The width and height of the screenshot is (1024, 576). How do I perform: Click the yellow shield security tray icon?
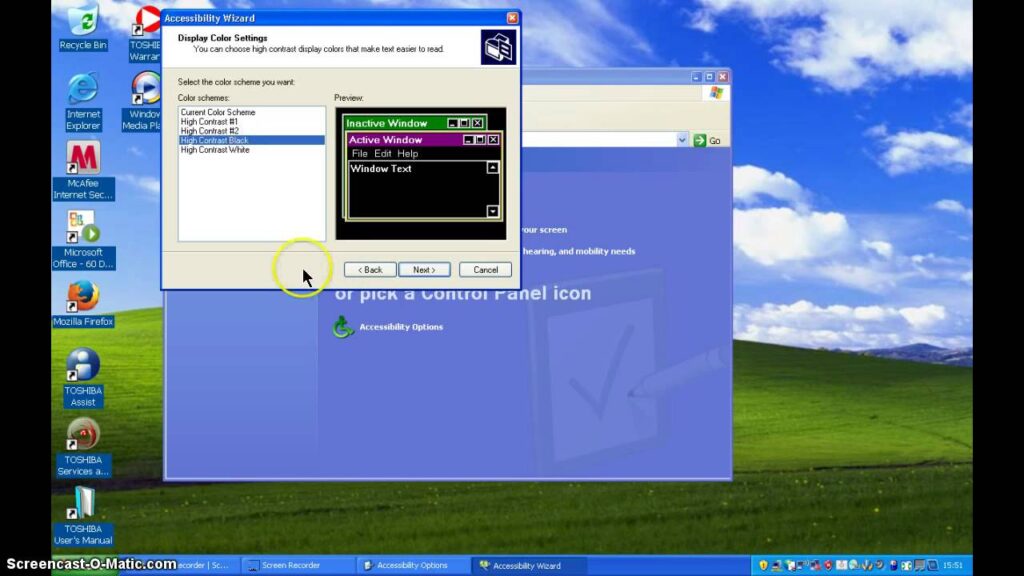pyautogui.click(x=763, y=566)
